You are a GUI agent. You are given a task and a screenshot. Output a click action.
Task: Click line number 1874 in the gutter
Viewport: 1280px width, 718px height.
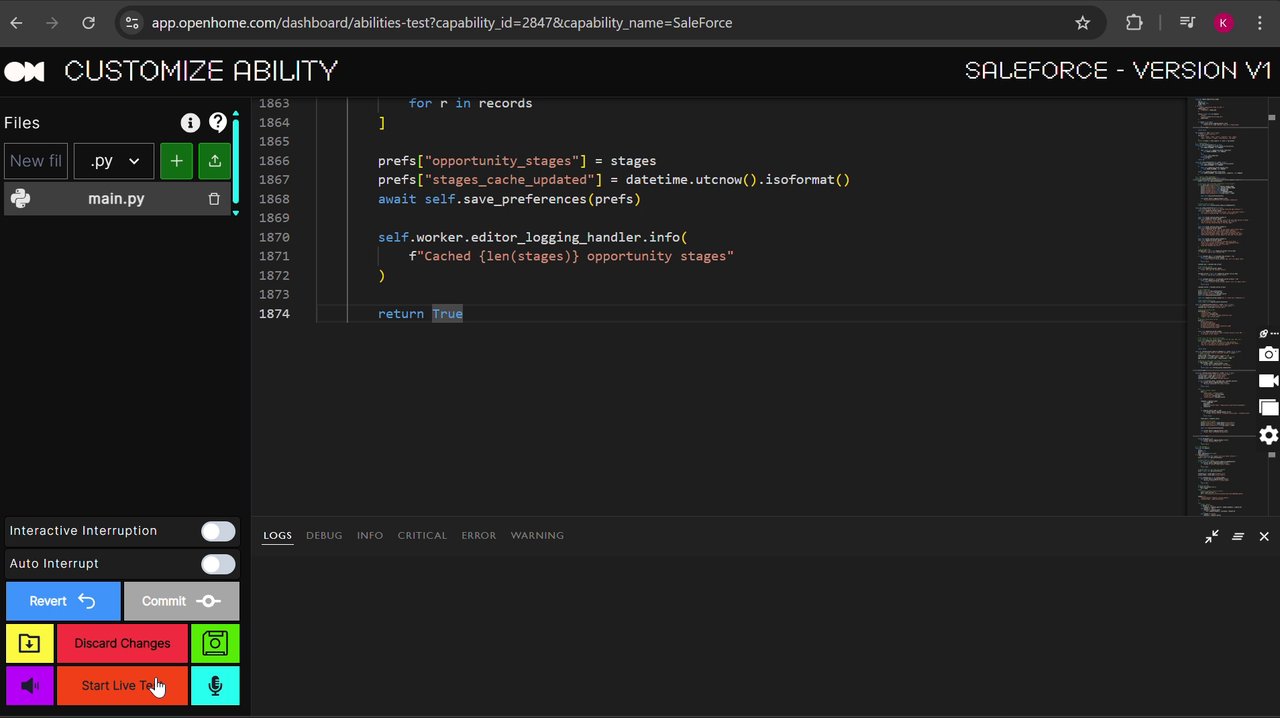click(274, 314)
